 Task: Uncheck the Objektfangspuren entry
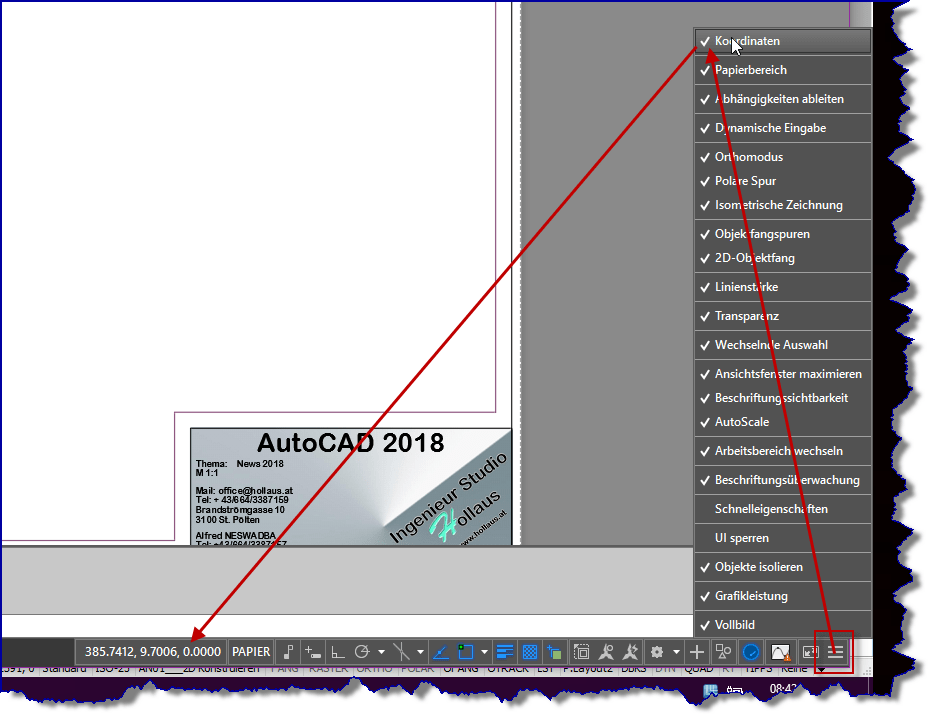[x=782, y=234]
